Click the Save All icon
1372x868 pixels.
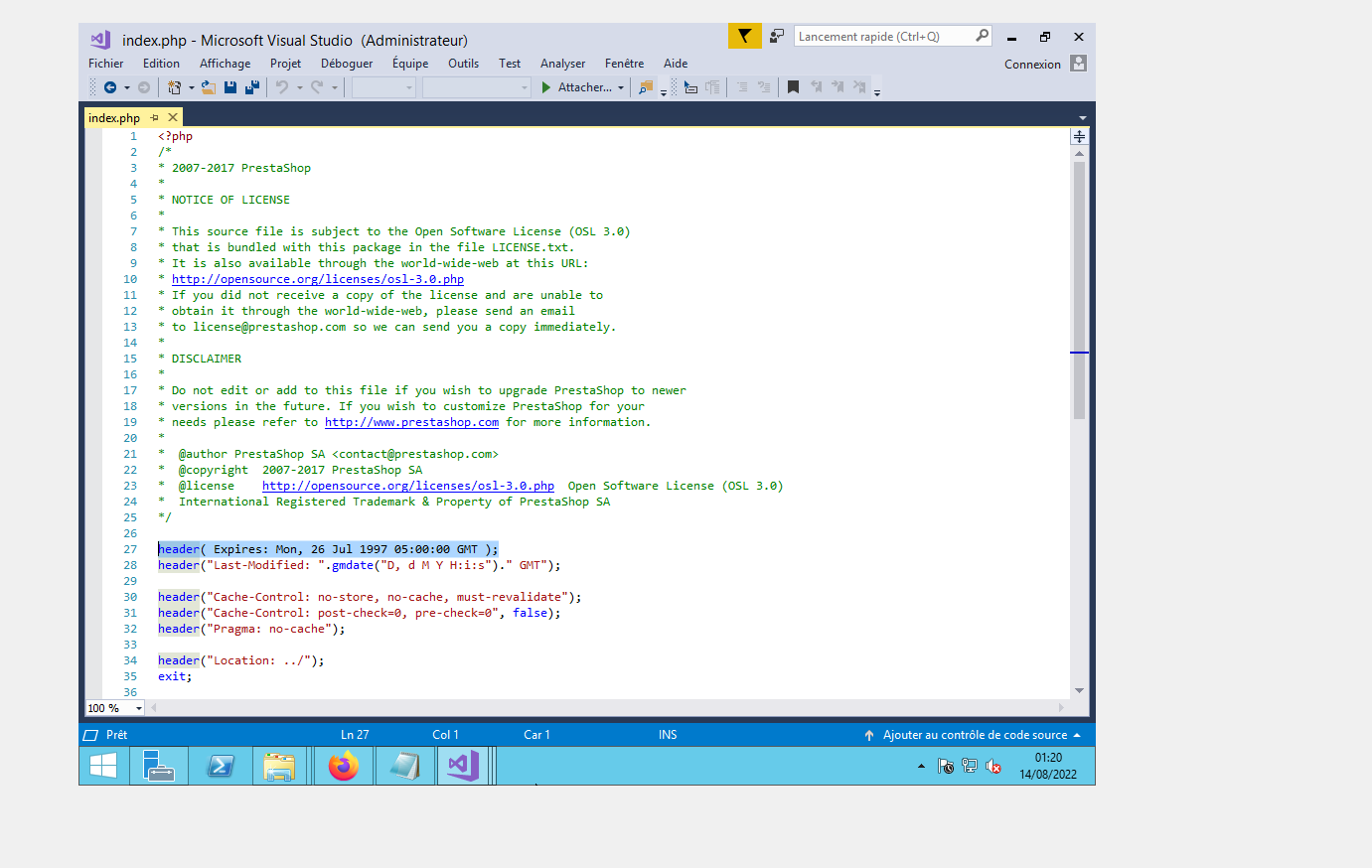coord(252,87)
